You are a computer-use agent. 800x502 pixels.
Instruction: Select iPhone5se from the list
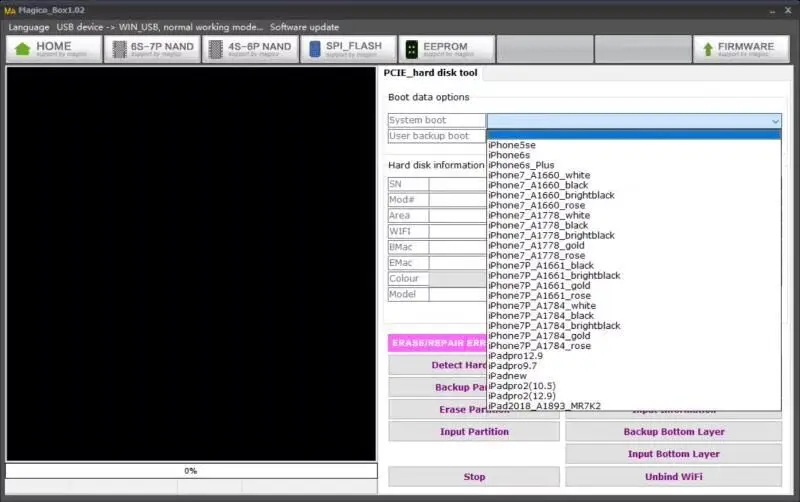(634, 145)
